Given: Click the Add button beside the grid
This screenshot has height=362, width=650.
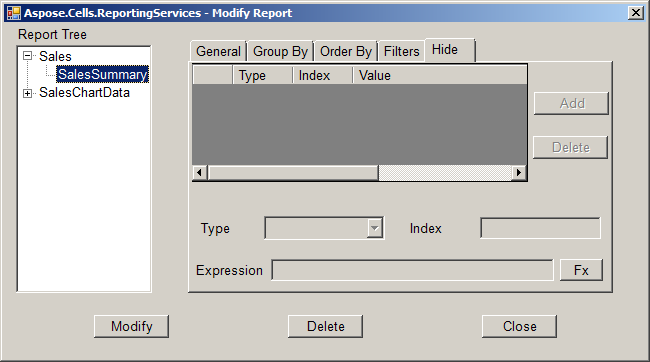Looking at the screenshot, I should tap(571, 103).
